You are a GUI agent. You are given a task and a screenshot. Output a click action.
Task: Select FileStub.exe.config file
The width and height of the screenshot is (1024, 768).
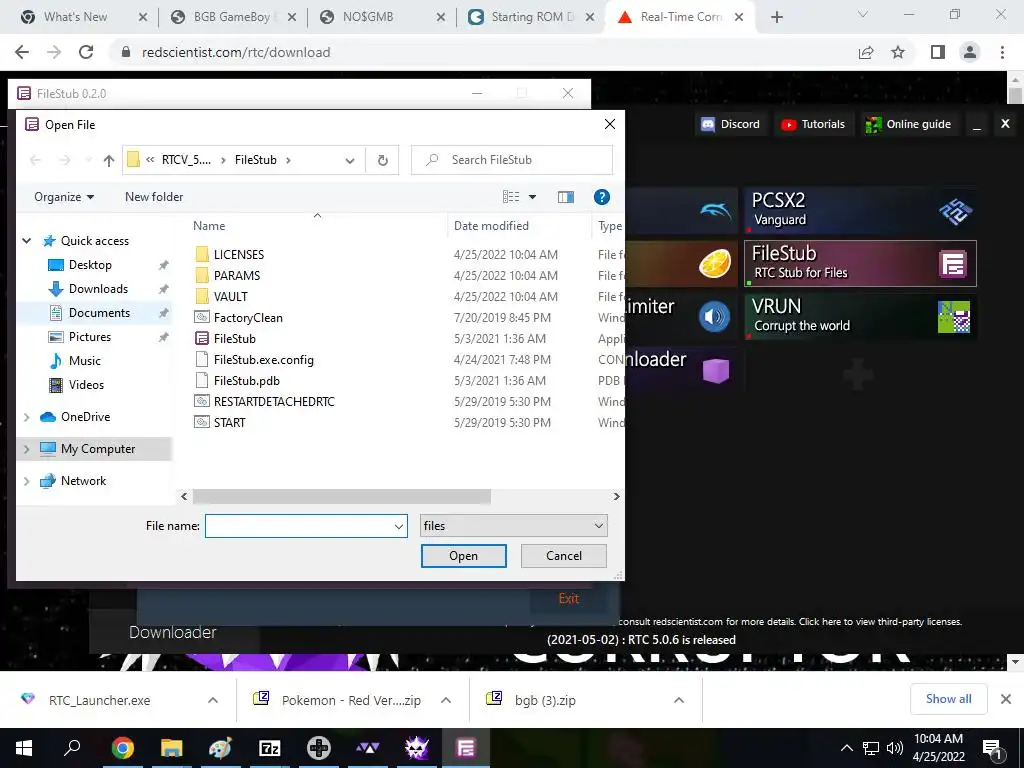coord(263,360)
